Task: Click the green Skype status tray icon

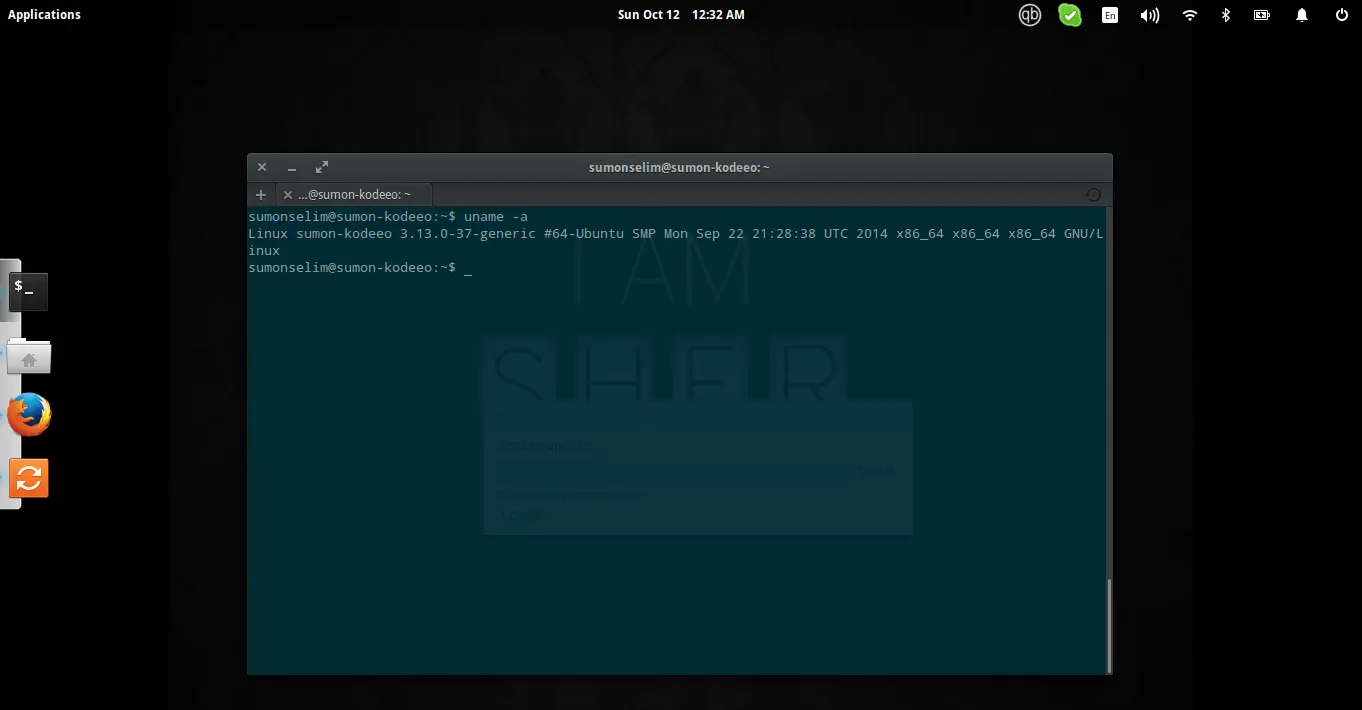Action: click(1070, 15)
